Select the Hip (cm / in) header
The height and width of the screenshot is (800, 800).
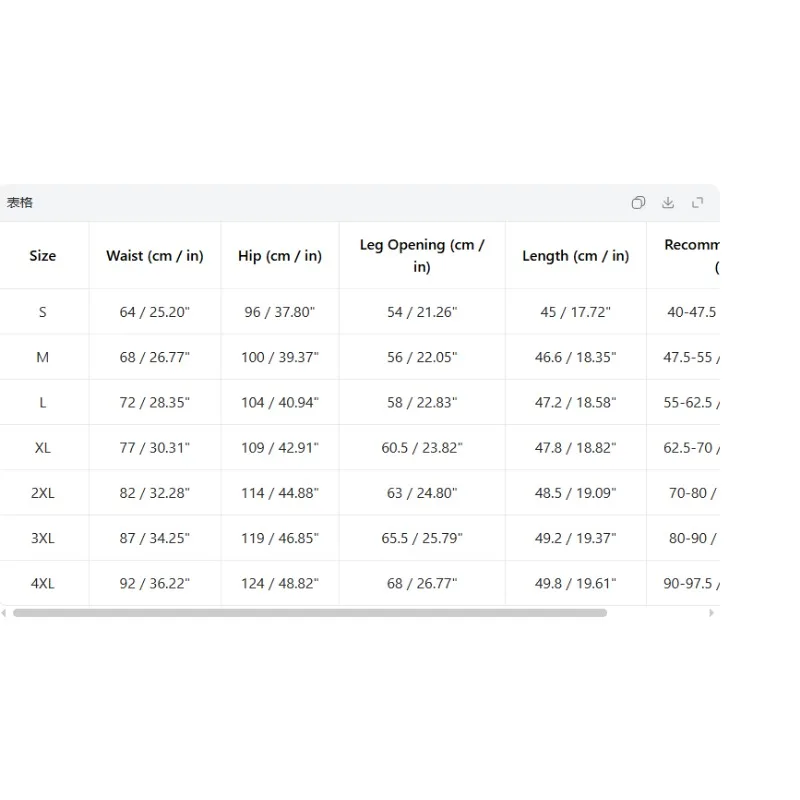(280, 256)
